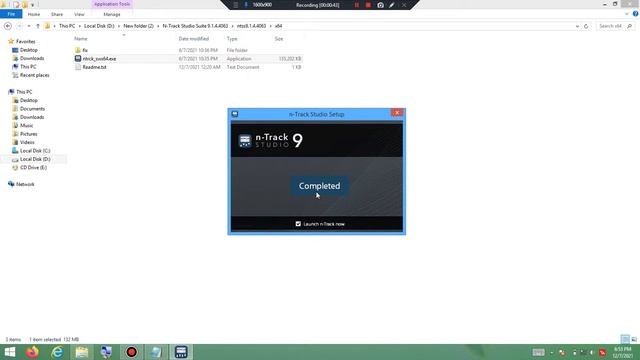This screenshot has width=640, height=360.
Task: Open Music folder under This PC
Action: coord(27,125)
